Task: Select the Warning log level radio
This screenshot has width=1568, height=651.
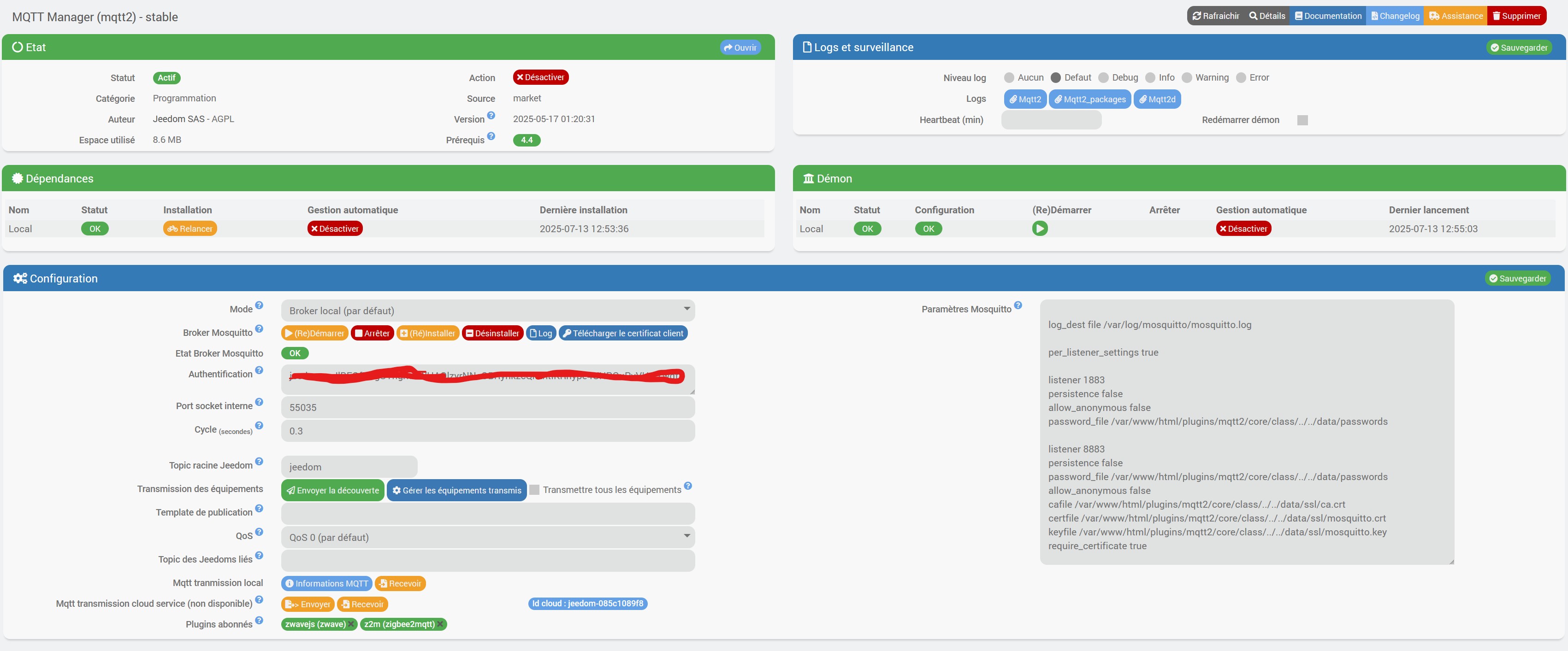Action: point(1186,78)
